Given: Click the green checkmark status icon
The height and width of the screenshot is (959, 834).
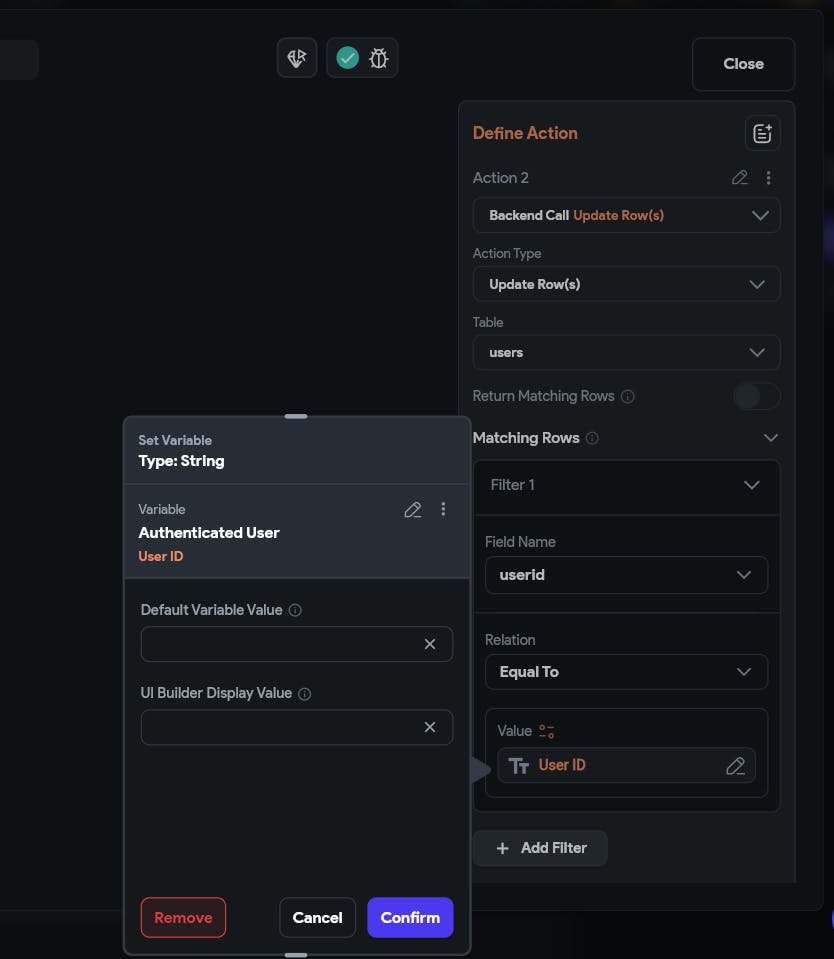Looking at the screenshot, I should tap(347, 58).
